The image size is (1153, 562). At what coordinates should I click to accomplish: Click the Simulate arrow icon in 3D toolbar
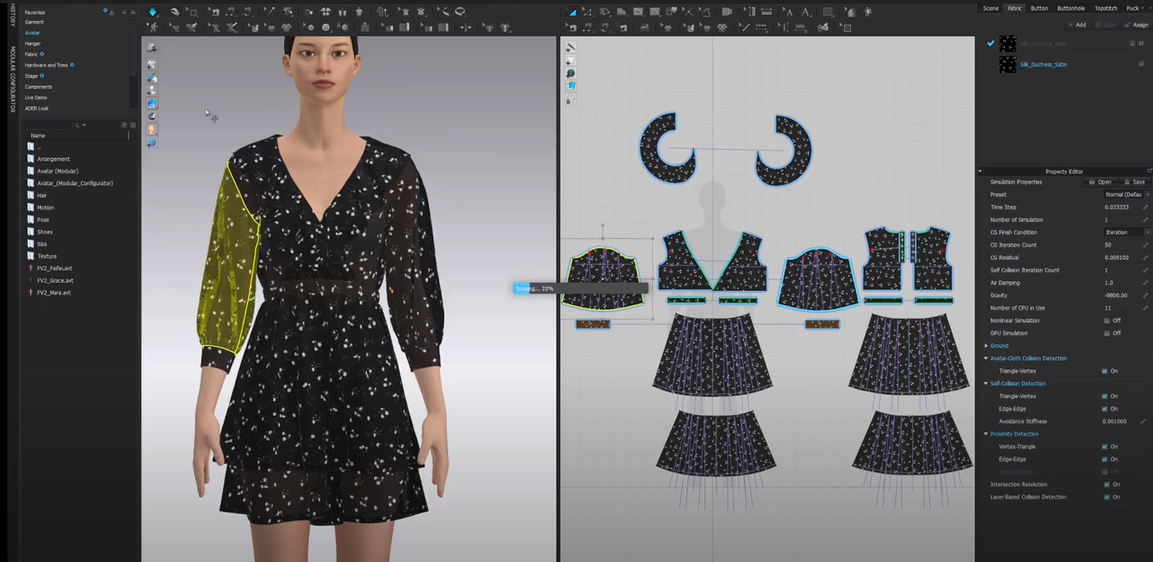[152, 12]
